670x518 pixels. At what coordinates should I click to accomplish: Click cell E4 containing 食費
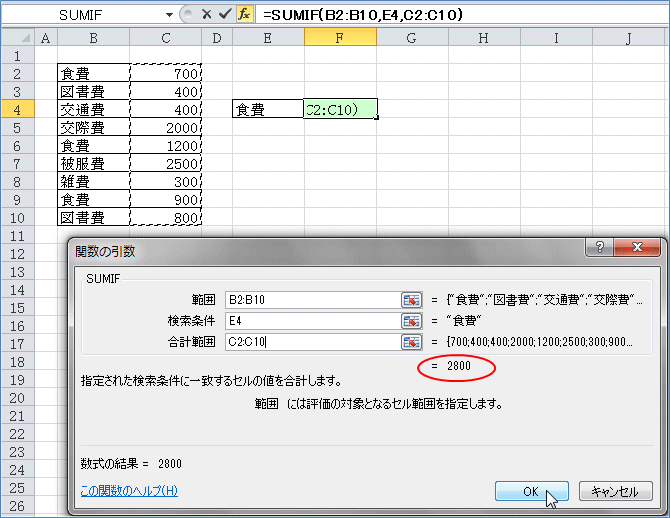[268, 109]
